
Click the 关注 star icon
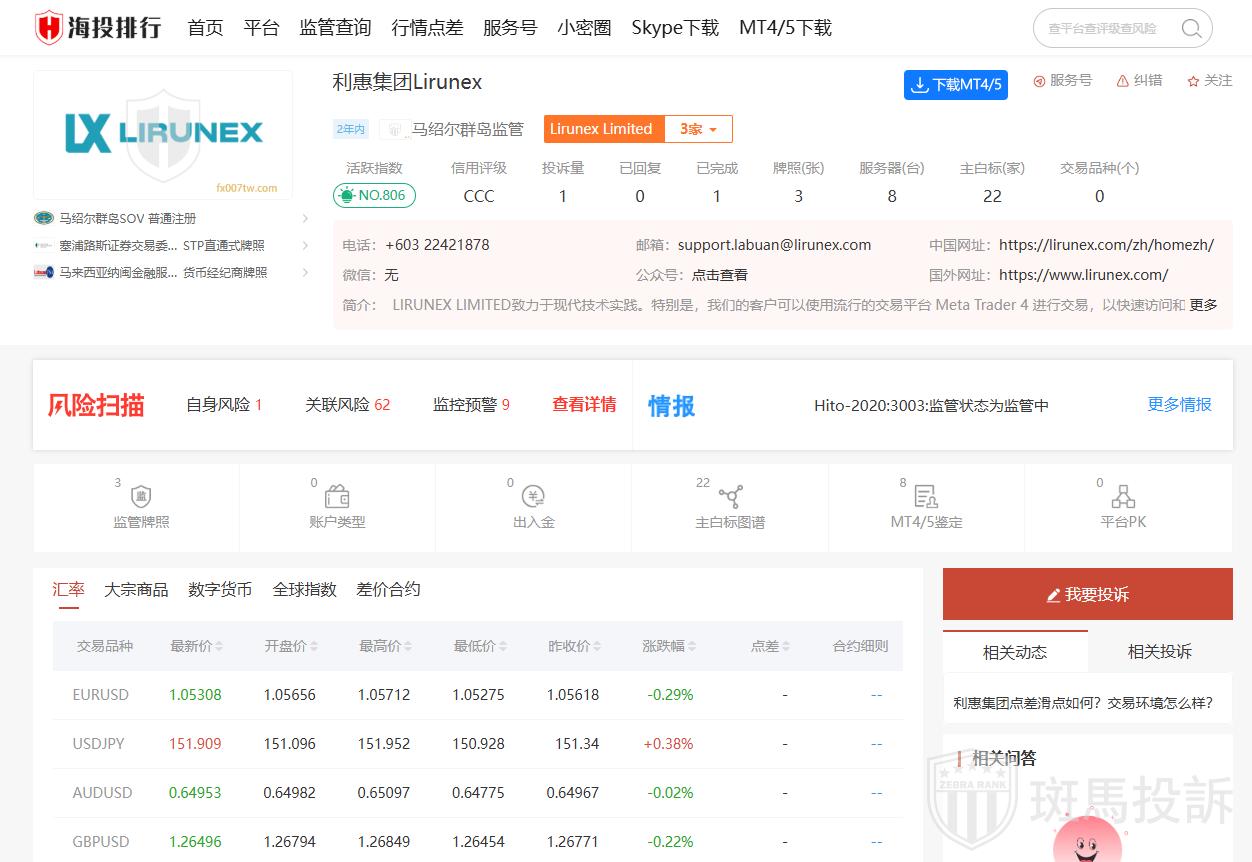pos(1193,81)
